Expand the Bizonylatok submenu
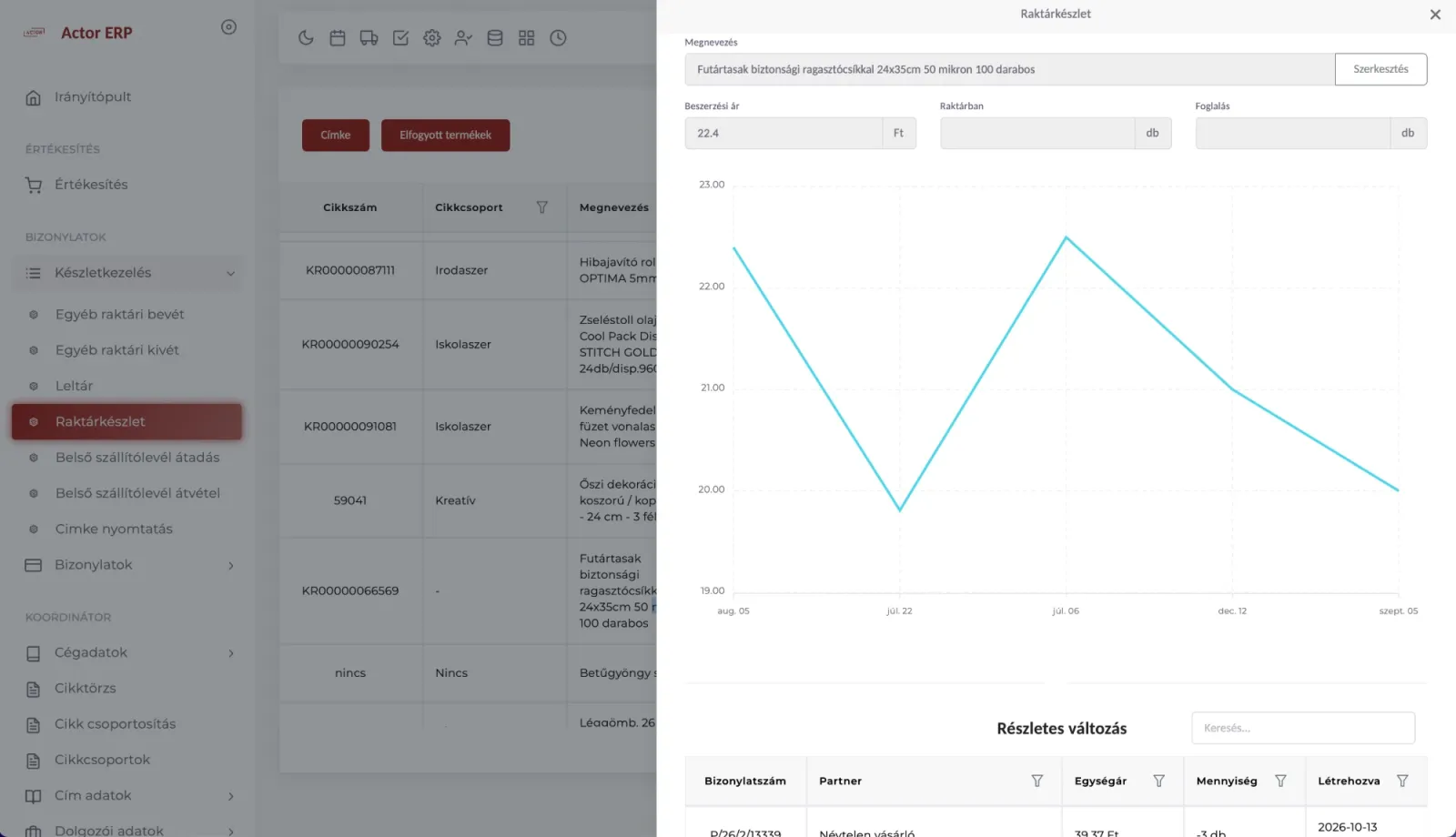The width and height of the screenshot is (1456, 837). tap(127, 565)
